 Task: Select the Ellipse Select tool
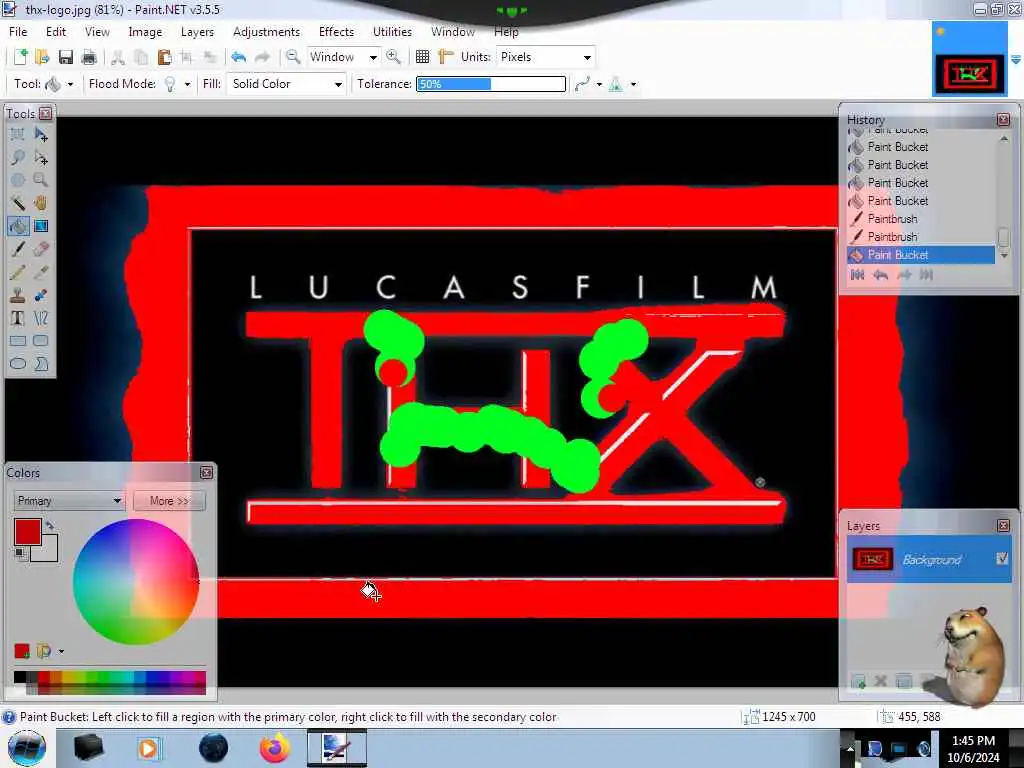(x=18, y=180)
